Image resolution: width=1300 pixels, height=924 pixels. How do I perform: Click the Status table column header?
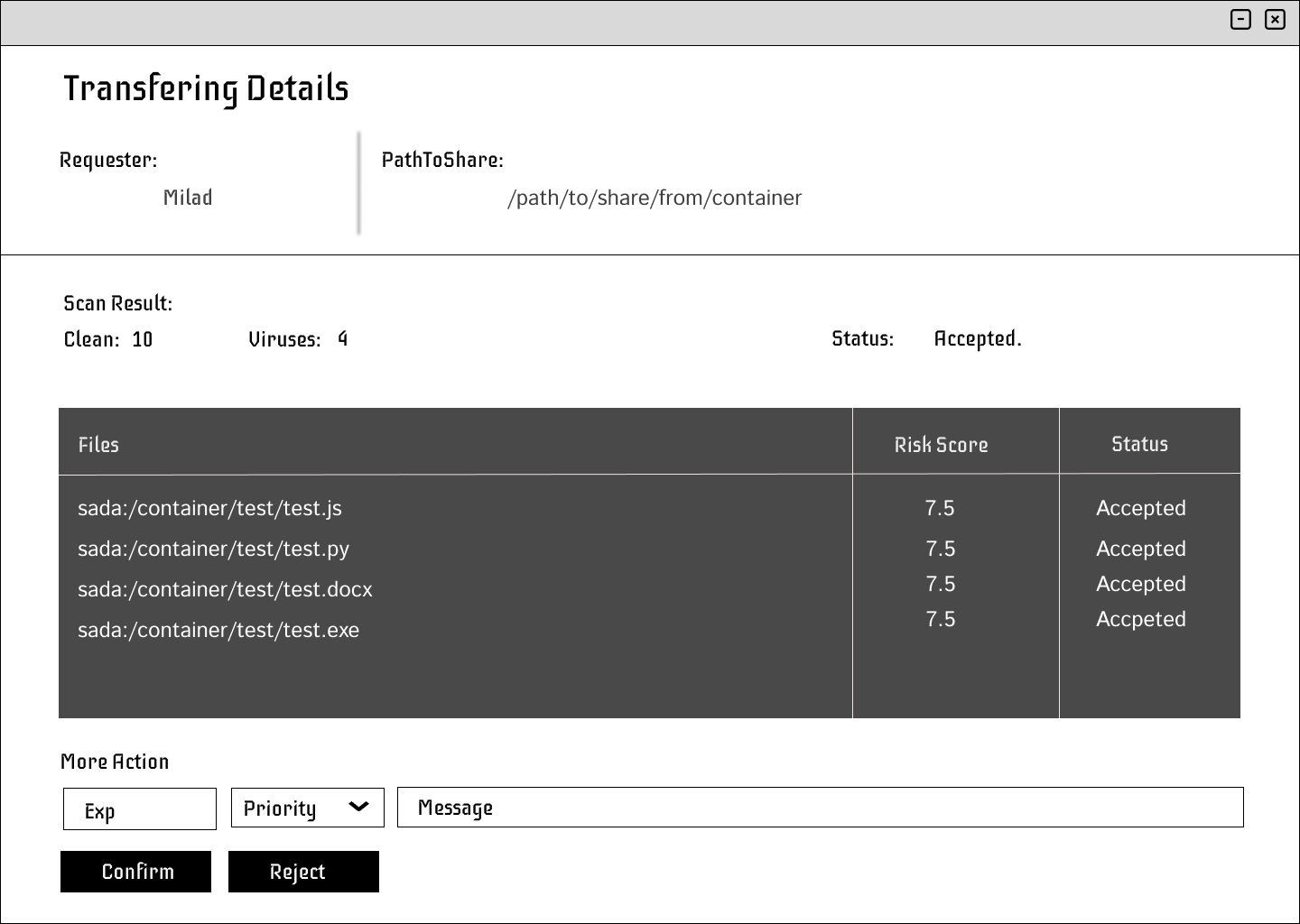coord(1139,444)
